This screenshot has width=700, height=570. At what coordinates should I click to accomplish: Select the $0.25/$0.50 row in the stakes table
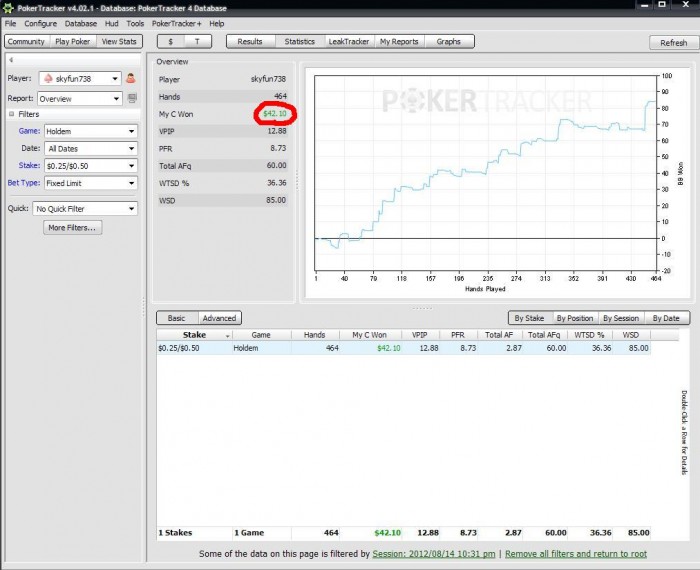404,348
